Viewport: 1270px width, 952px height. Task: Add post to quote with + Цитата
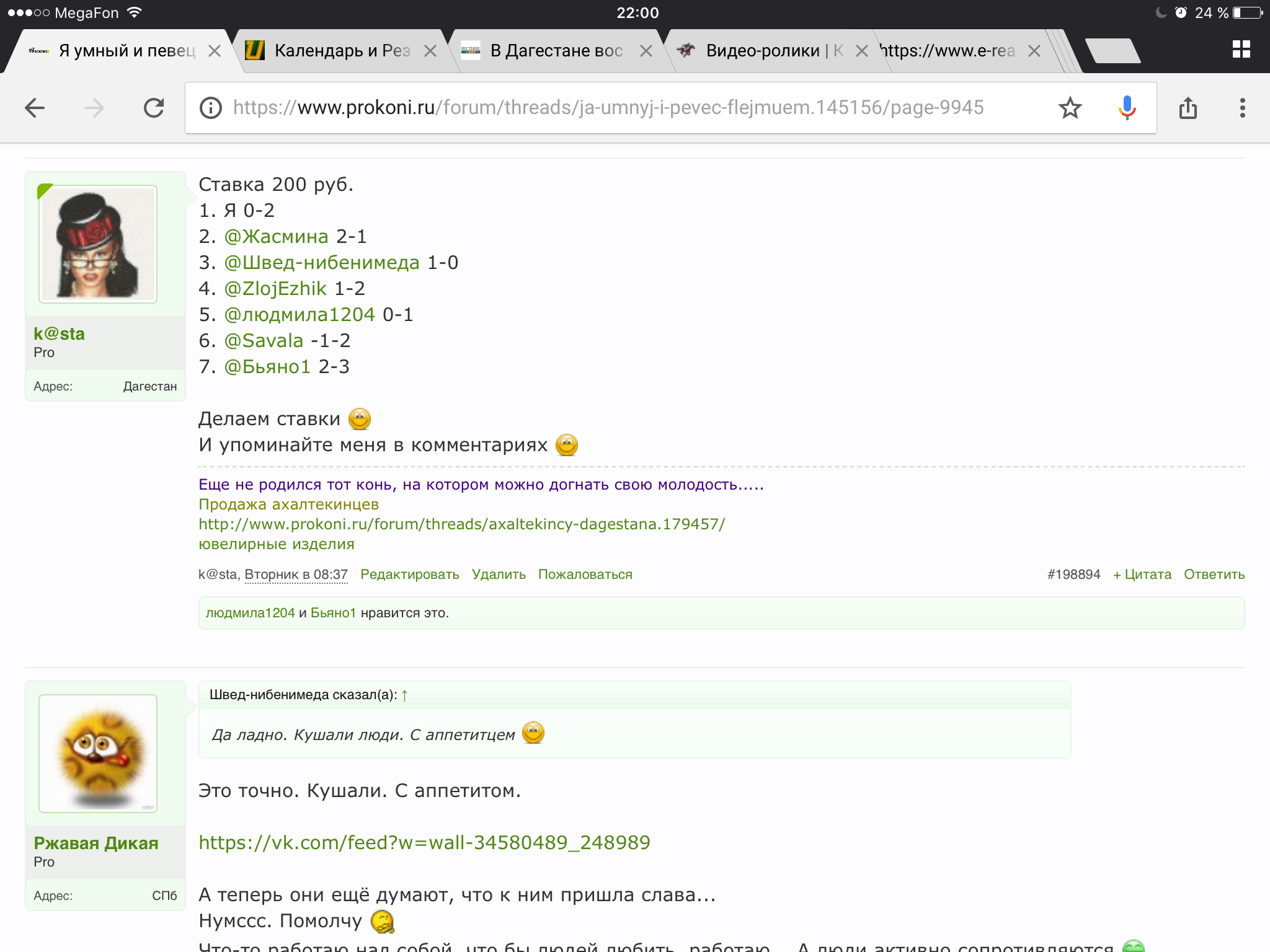pos(1142,575)
